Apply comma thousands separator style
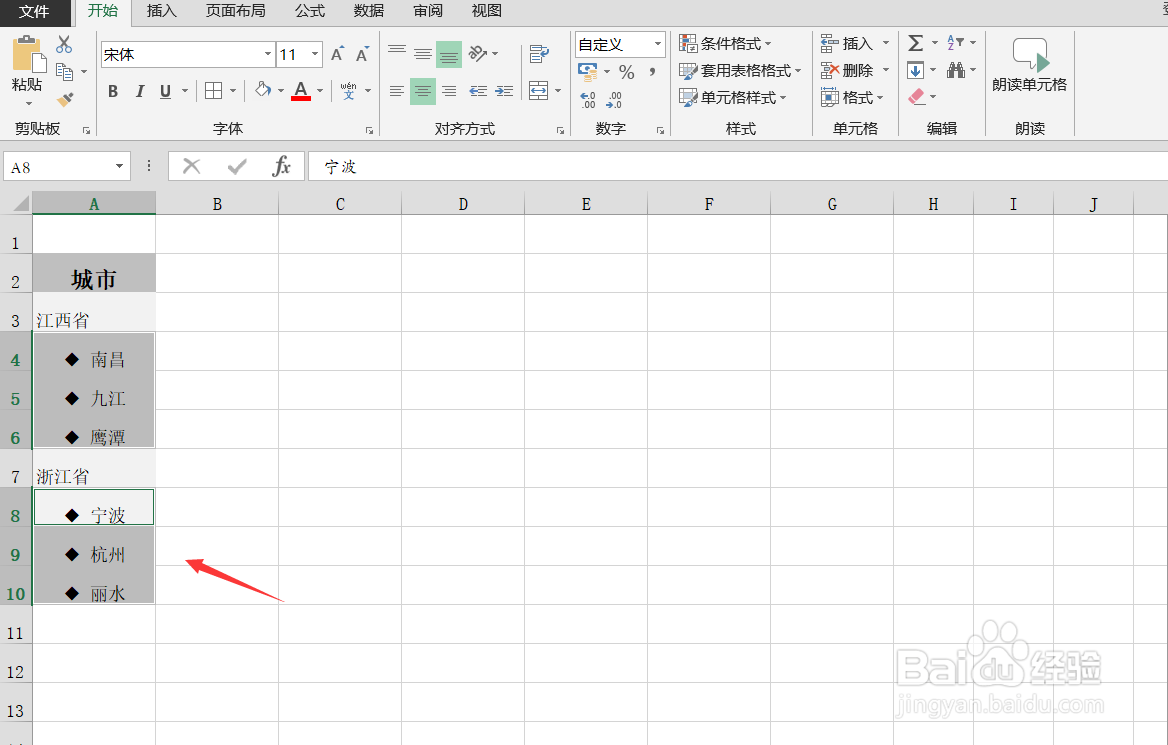Screen dimensions: 1168x745 tap(653, 72)
